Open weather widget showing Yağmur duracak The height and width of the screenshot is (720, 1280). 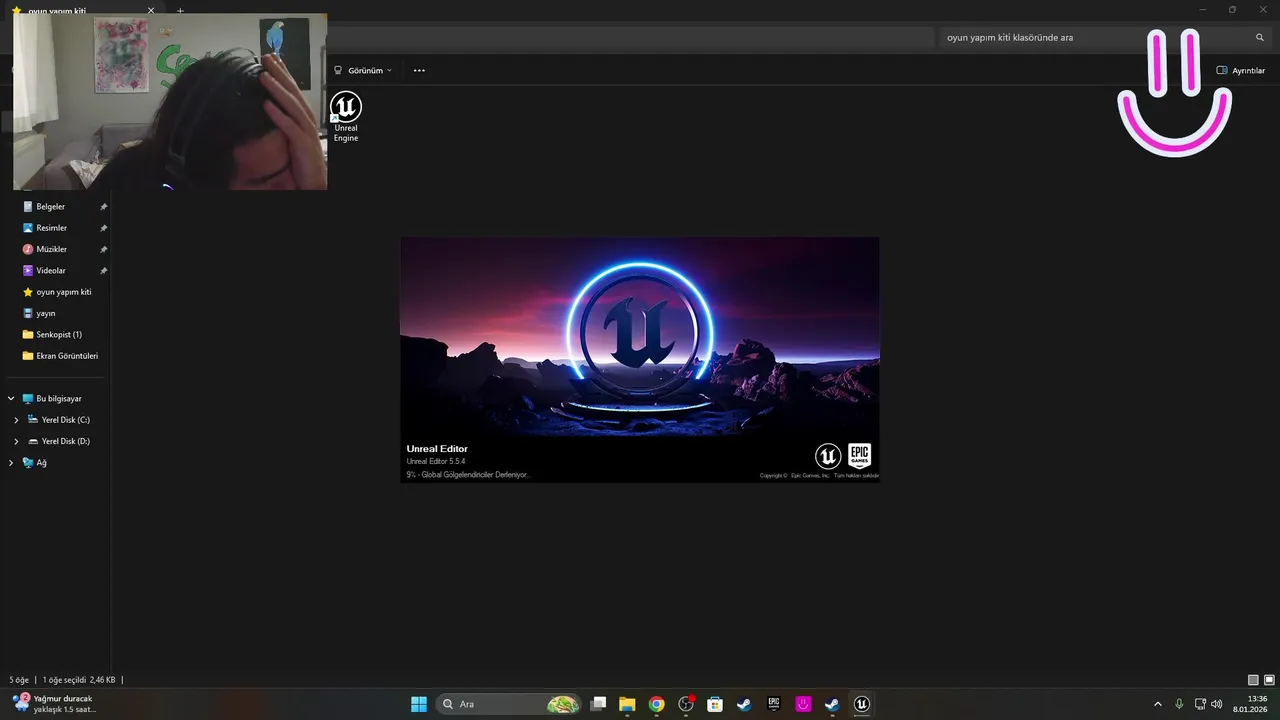tap(55, 703)
